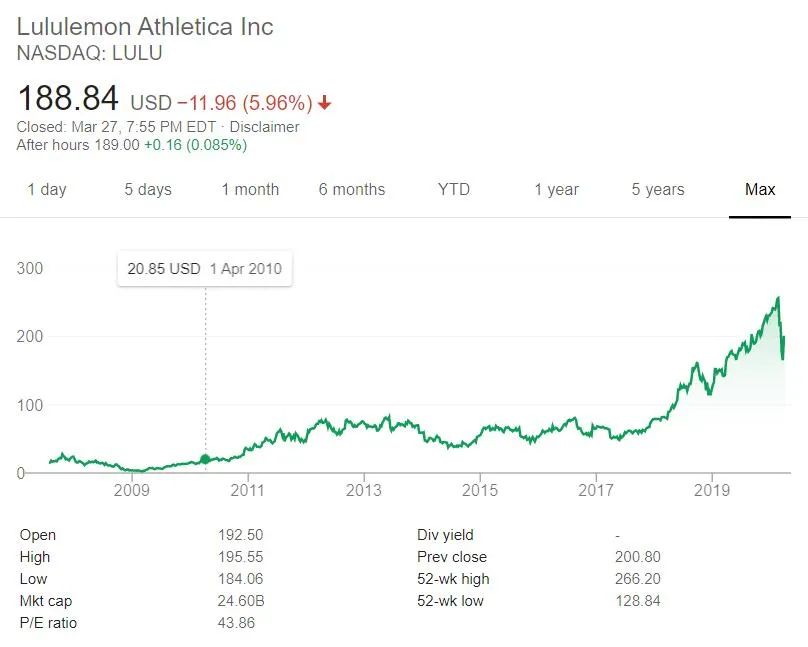Show the 6 months chart view
The width and height of the screenshot is (808, 647).
(352, 189)
